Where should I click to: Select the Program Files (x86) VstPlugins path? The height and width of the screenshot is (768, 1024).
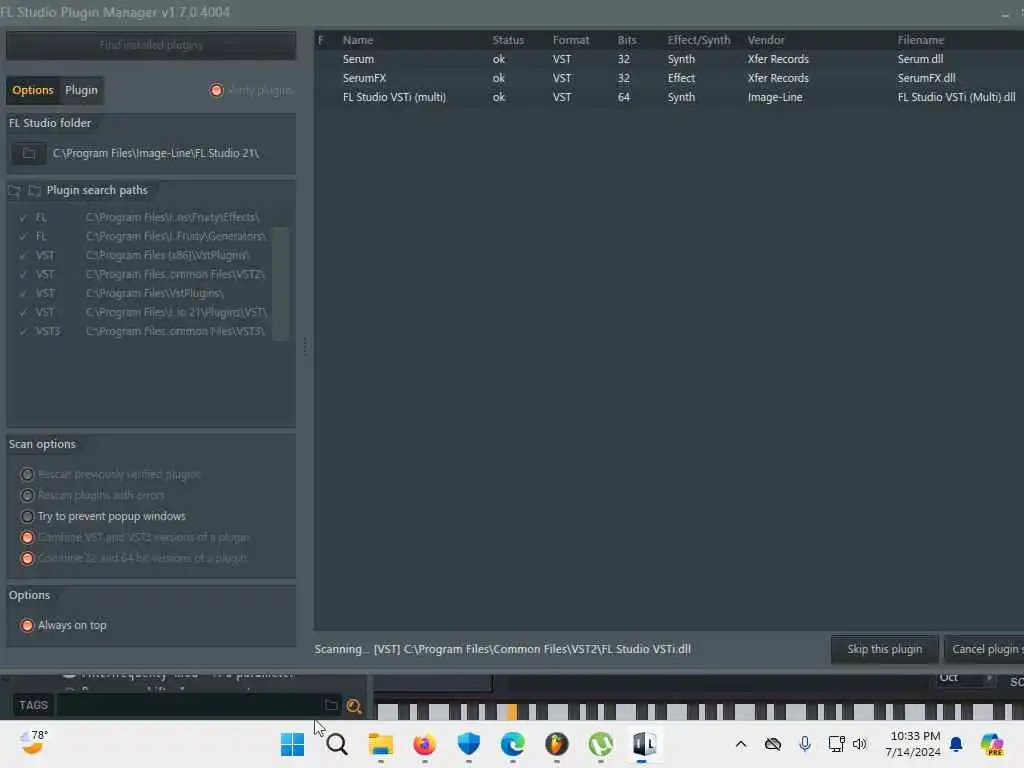pyautogui.click(x=168, y=255)
